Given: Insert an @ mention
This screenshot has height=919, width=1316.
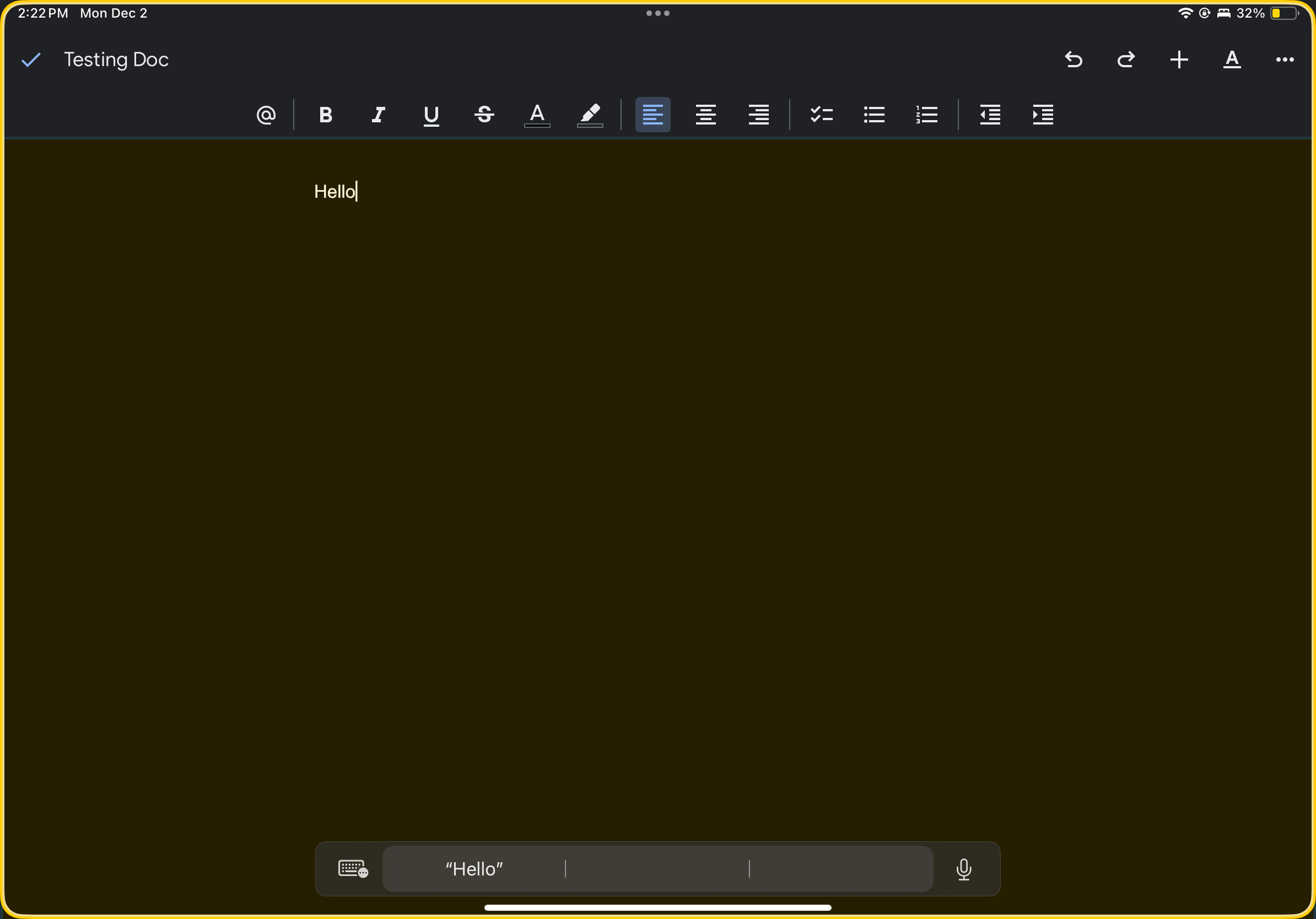Looking at the screenshot, I should [x=266, y=115].
